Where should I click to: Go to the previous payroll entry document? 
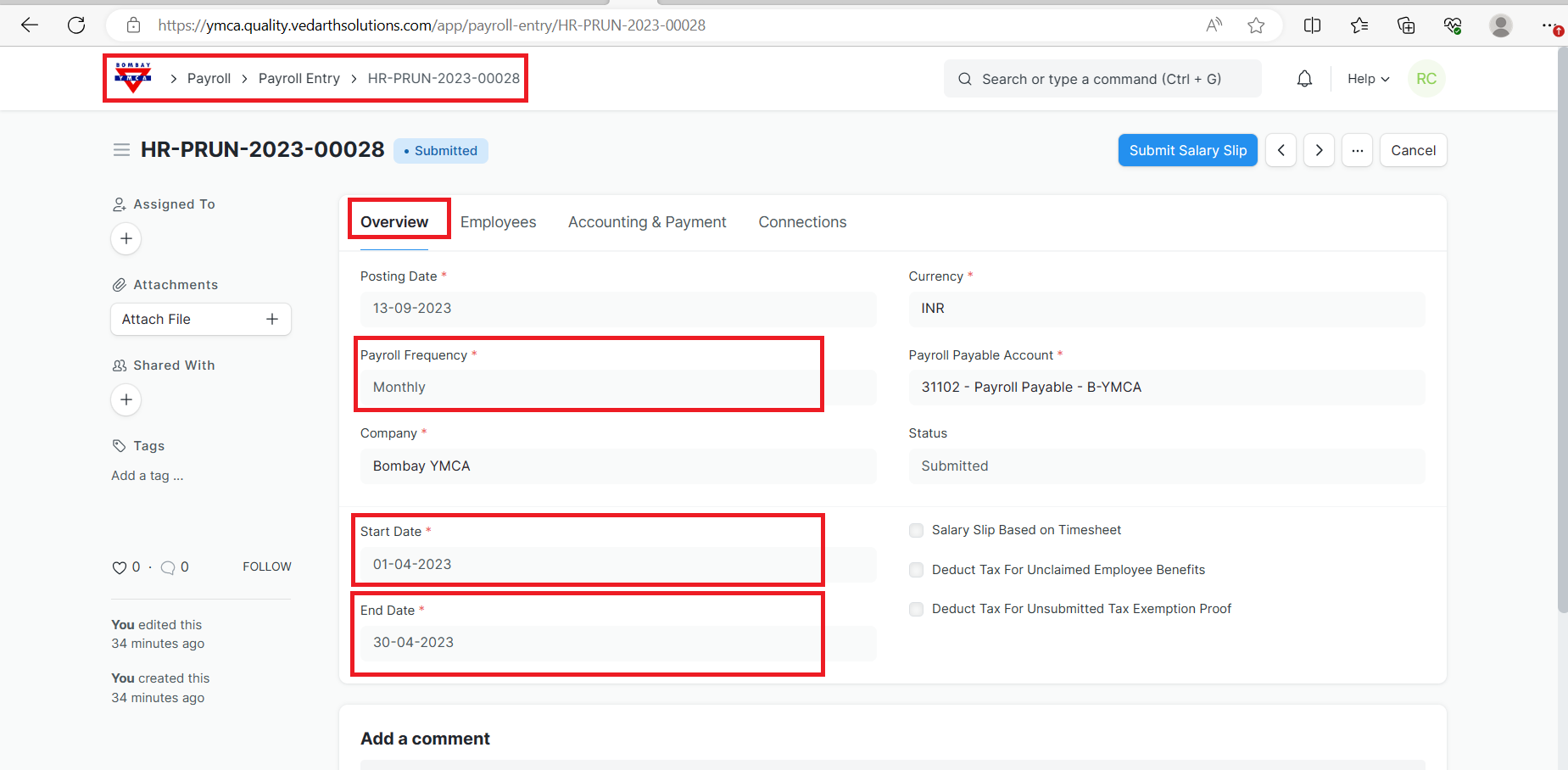point(1281,150)
